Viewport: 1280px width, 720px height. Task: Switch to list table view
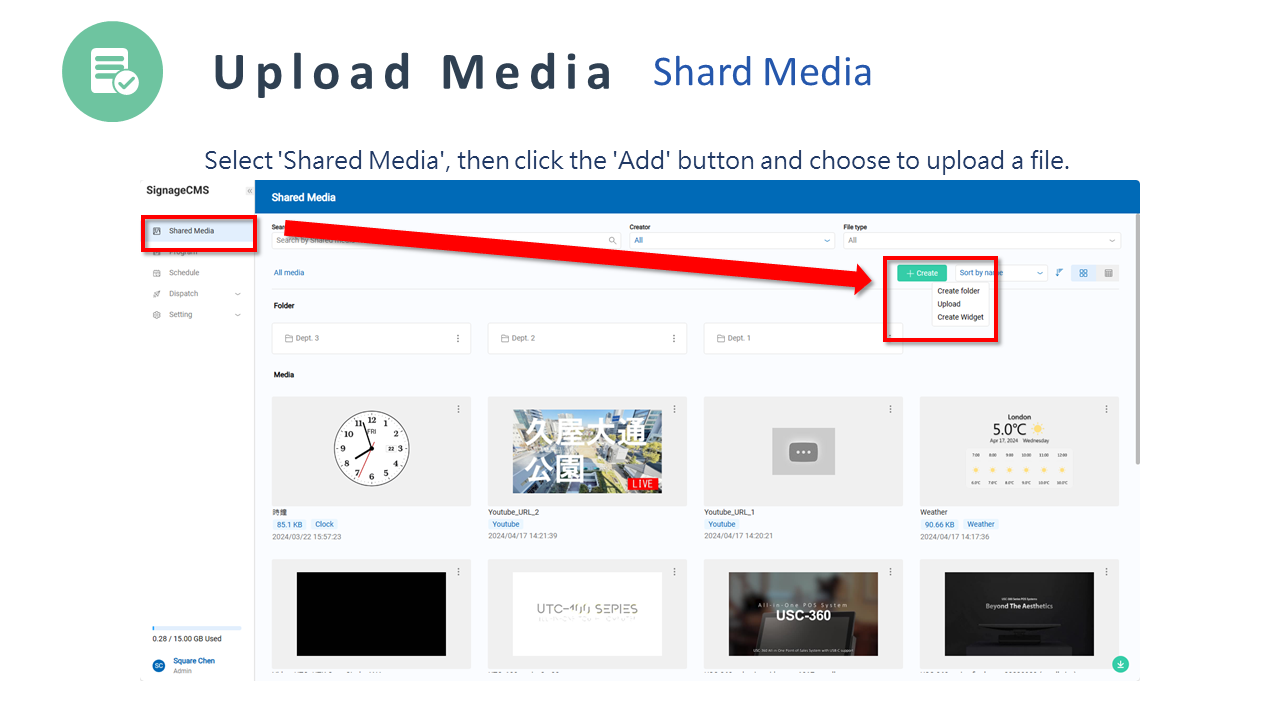coord(1108,273)
